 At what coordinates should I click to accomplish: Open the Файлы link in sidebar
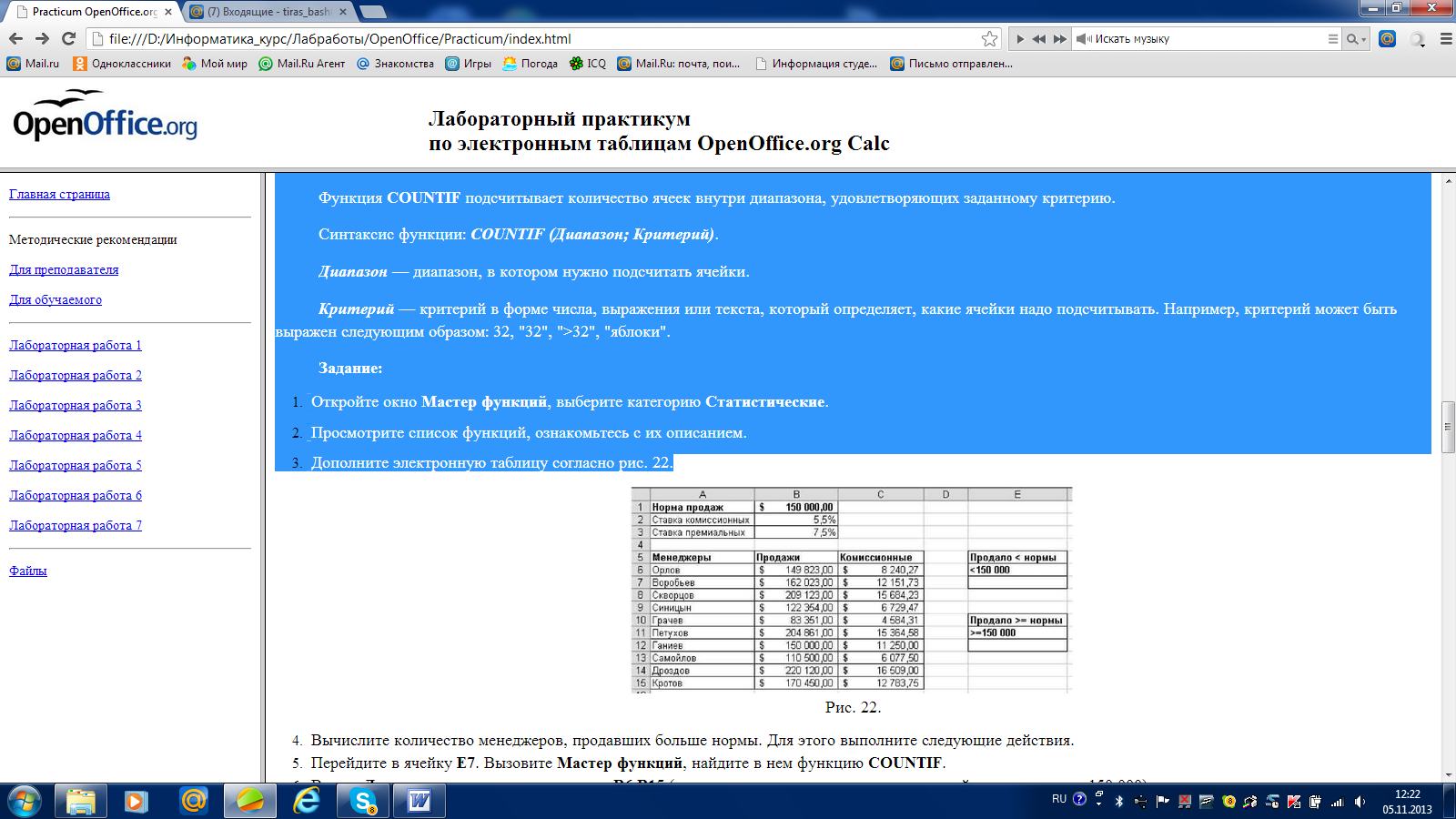coord(28,571)
